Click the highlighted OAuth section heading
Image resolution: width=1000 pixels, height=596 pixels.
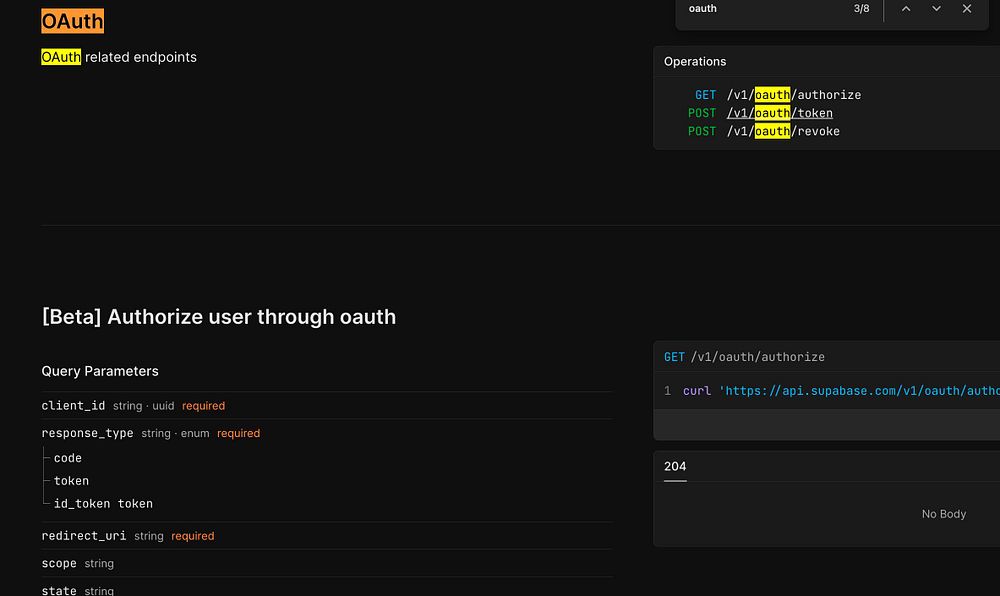point(73,21)
